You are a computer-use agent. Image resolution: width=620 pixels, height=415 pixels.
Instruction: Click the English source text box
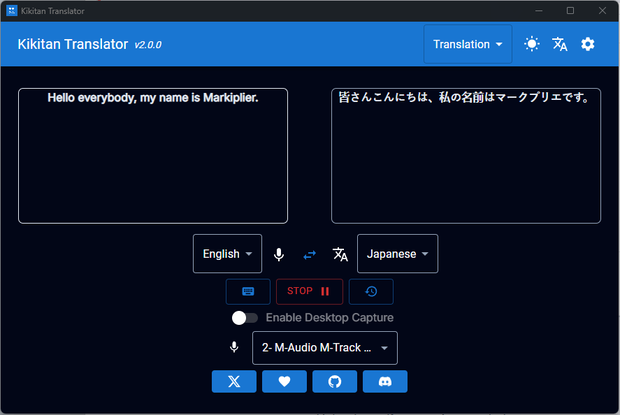[153, 156]
